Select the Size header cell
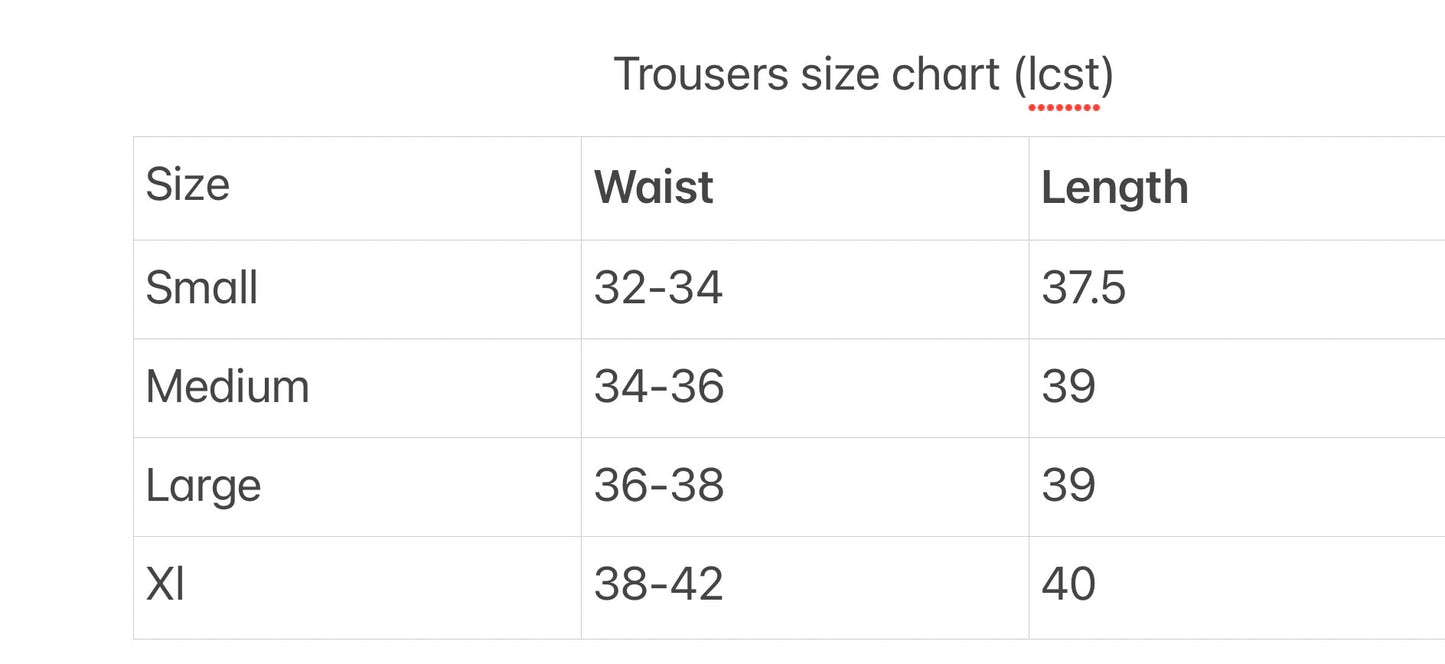Viewport: 1445px width, 664px height. click(188, 185)
